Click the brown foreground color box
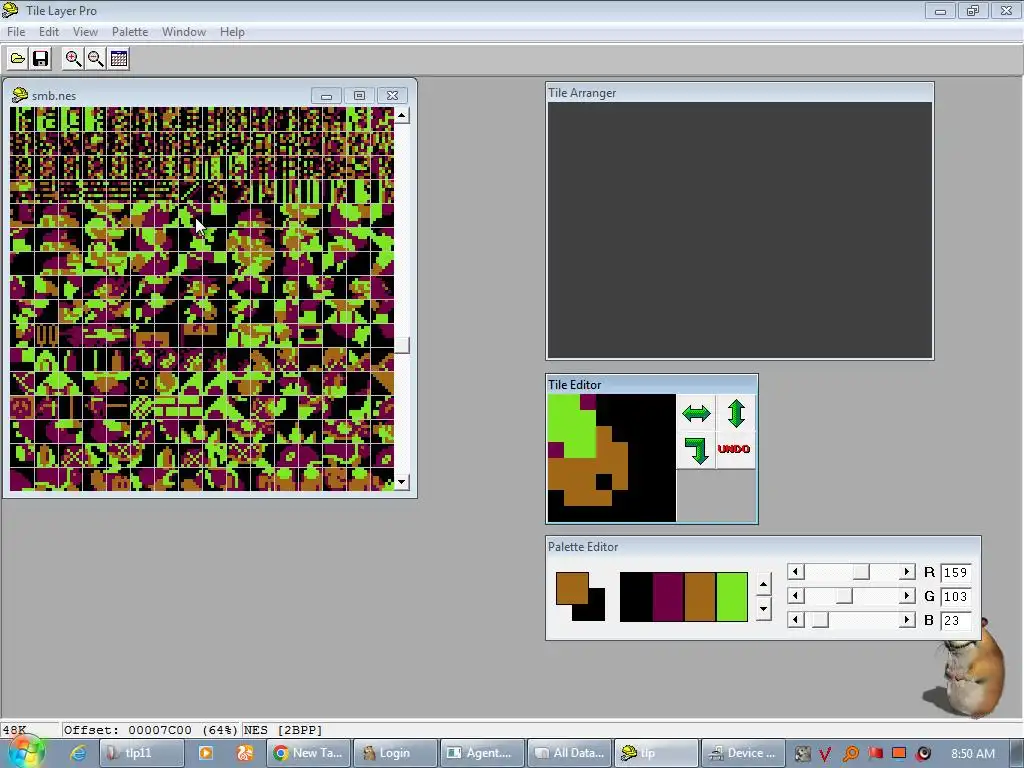1024x768 pixels. pos(572,588)
